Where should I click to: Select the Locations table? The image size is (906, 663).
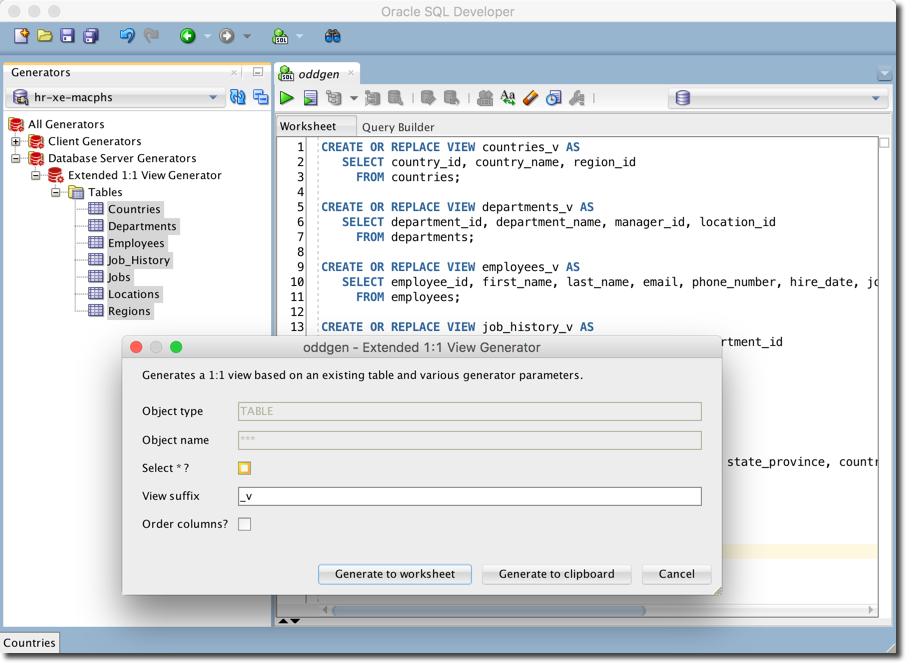pyautogui.click(x=134, y=294)
